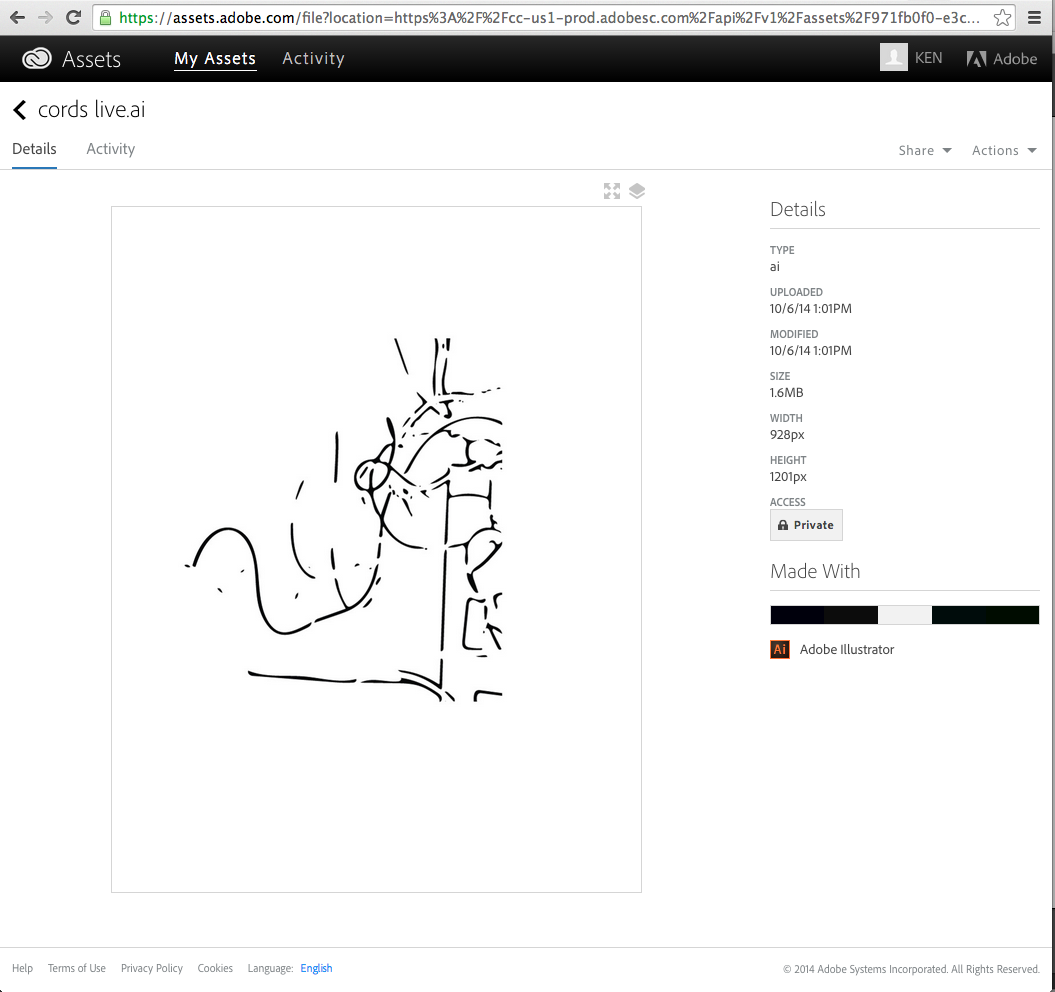This screenshot has width=1055, height=992.
Task: Click the green padlock security icon
Action: click(105, 17)
